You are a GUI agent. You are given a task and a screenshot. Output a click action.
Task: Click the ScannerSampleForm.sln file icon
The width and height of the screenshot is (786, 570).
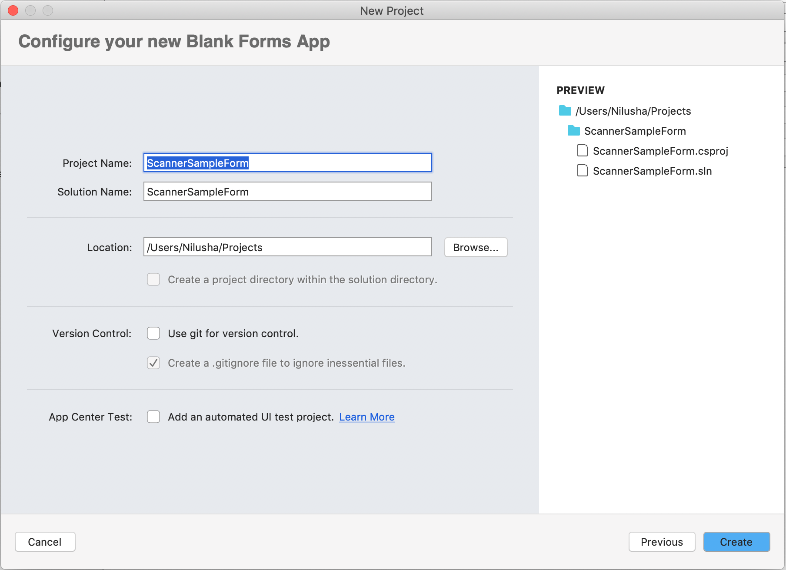pyautogui.click(x=583, y=171)
